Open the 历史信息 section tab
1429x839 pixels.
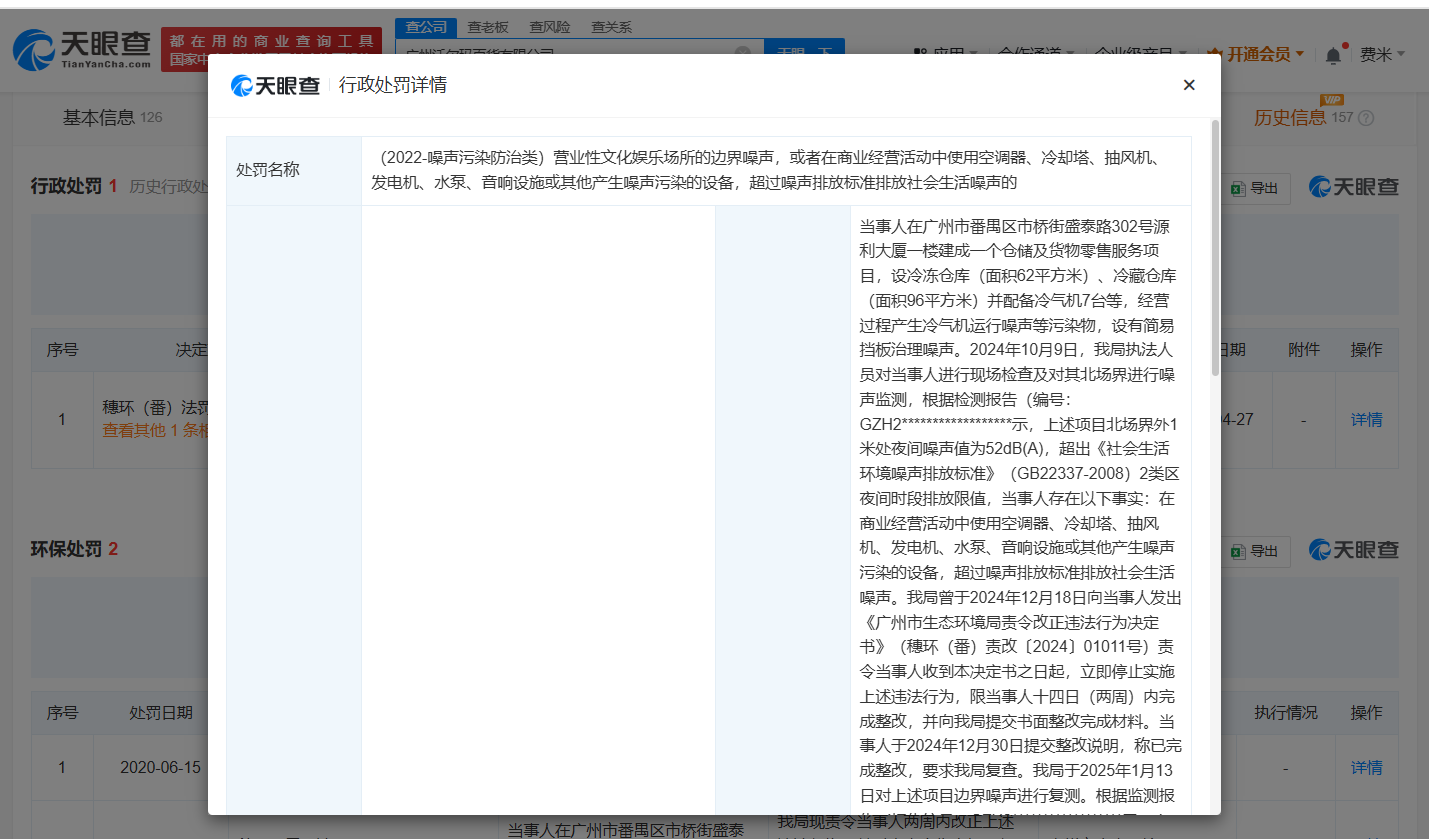click(x=1290, y=118)
